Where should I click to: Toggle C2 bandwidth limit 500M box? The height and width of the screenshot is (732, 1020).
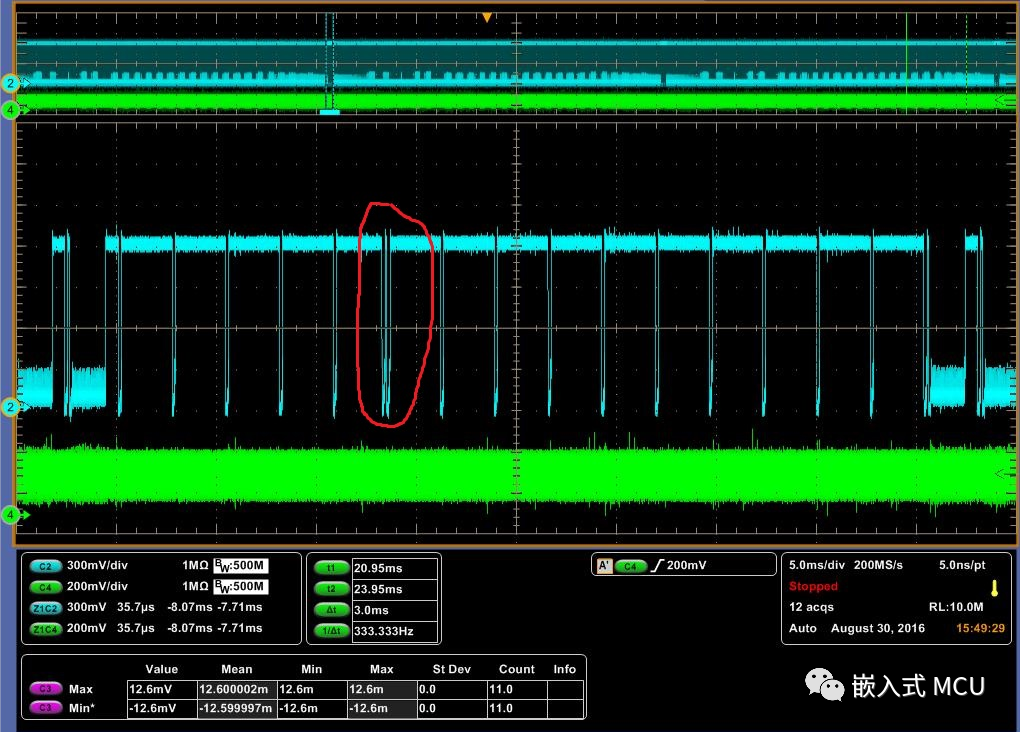240,566
